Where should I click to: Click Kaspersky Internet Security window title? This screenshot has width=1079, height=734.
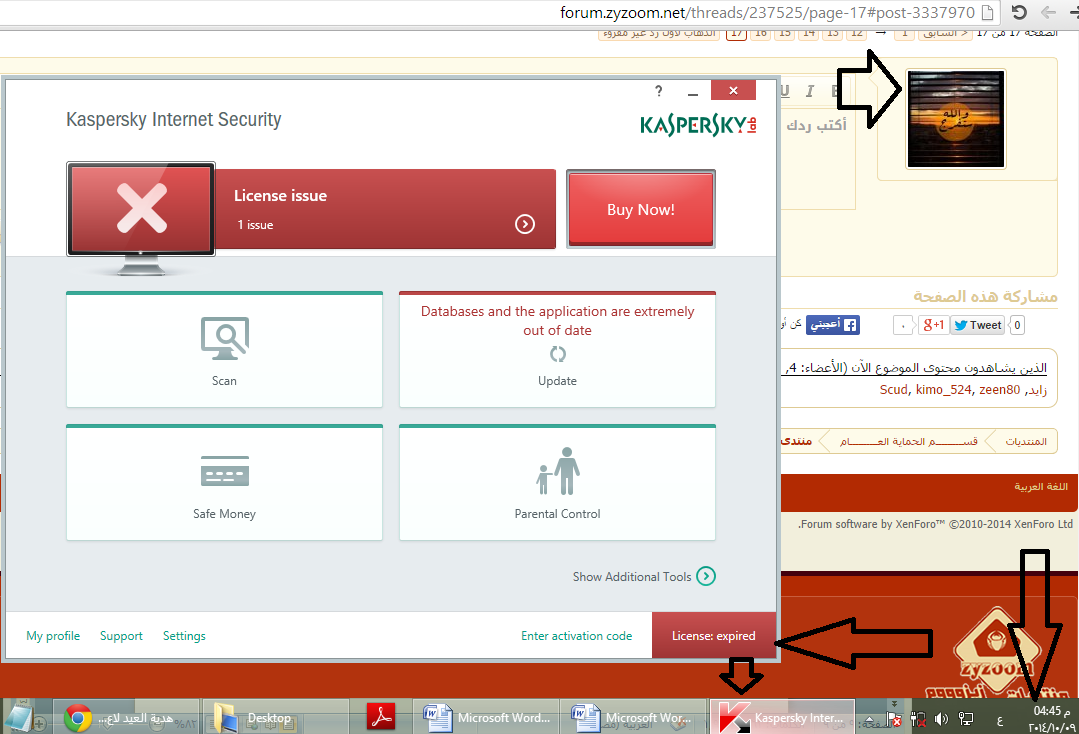[173, 120]
